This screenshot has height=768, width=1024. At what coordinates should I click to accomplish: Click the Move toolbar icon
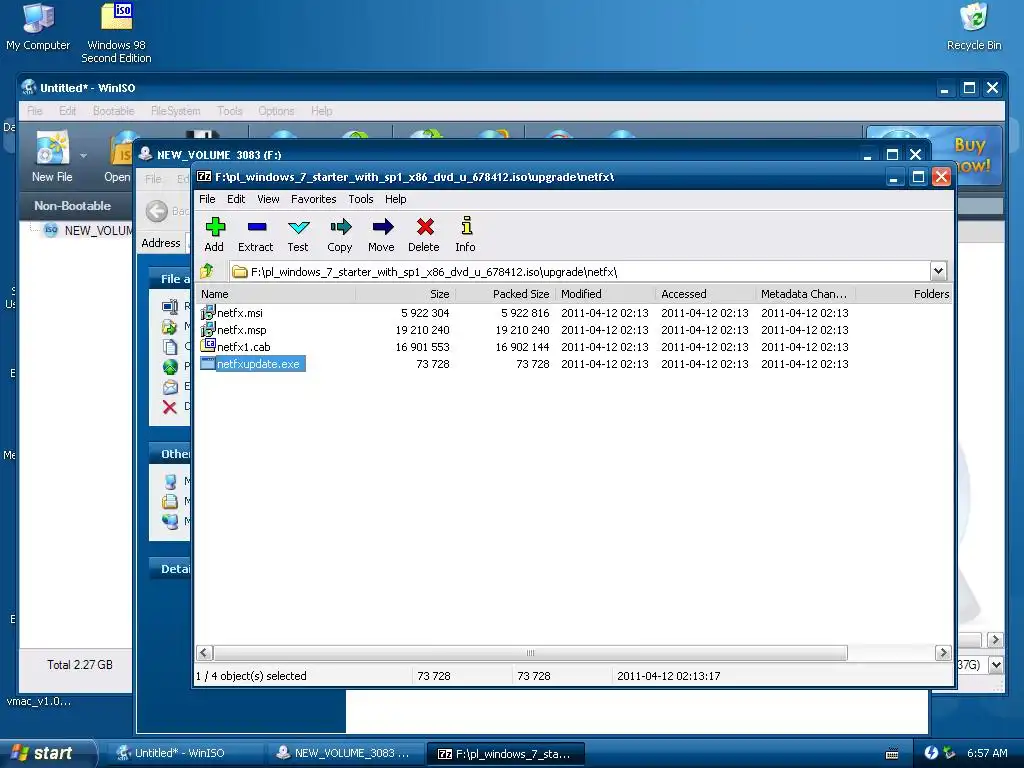click(381, 234)
